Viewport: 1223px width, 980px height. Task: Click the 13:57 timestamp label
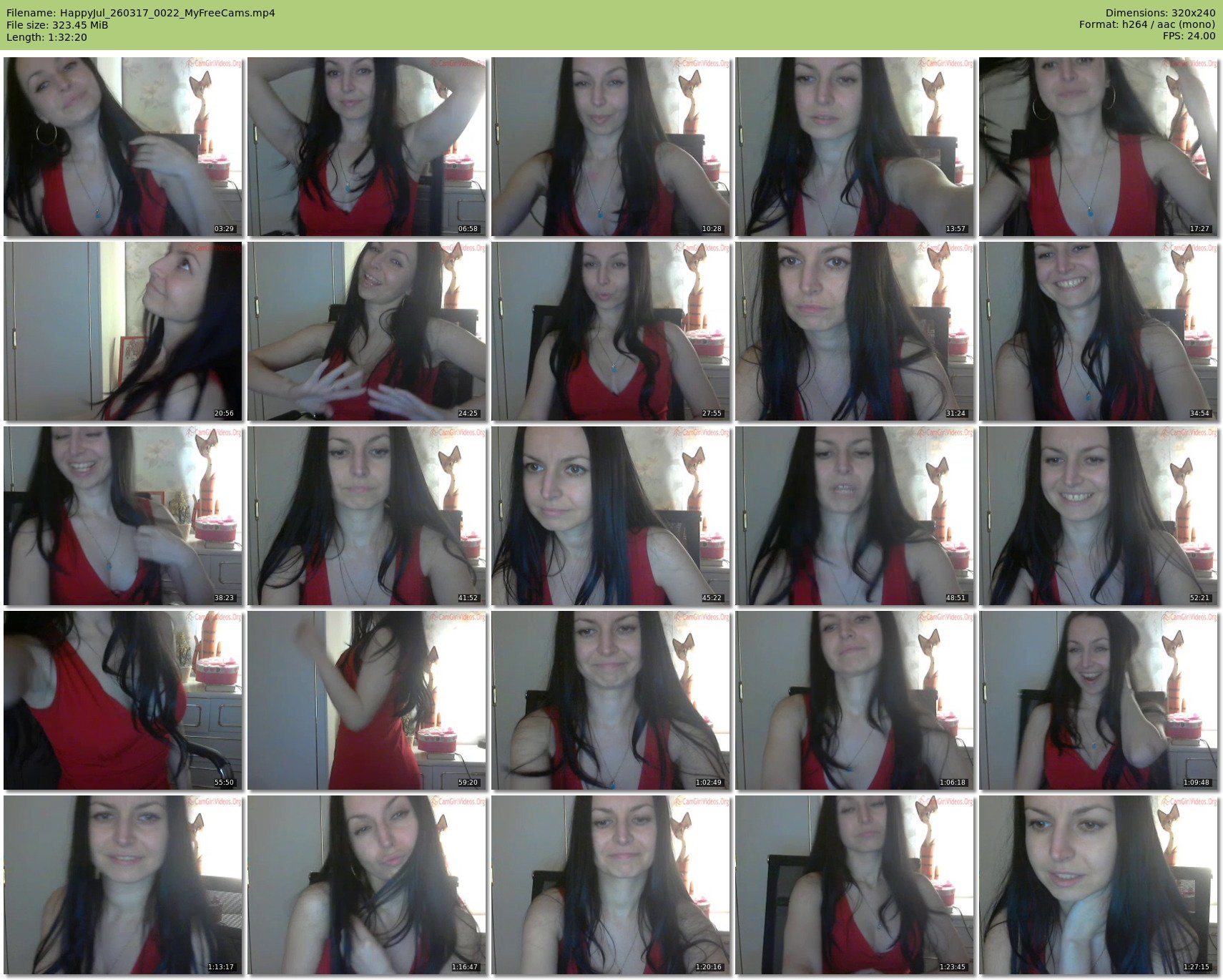pos(956,229)
